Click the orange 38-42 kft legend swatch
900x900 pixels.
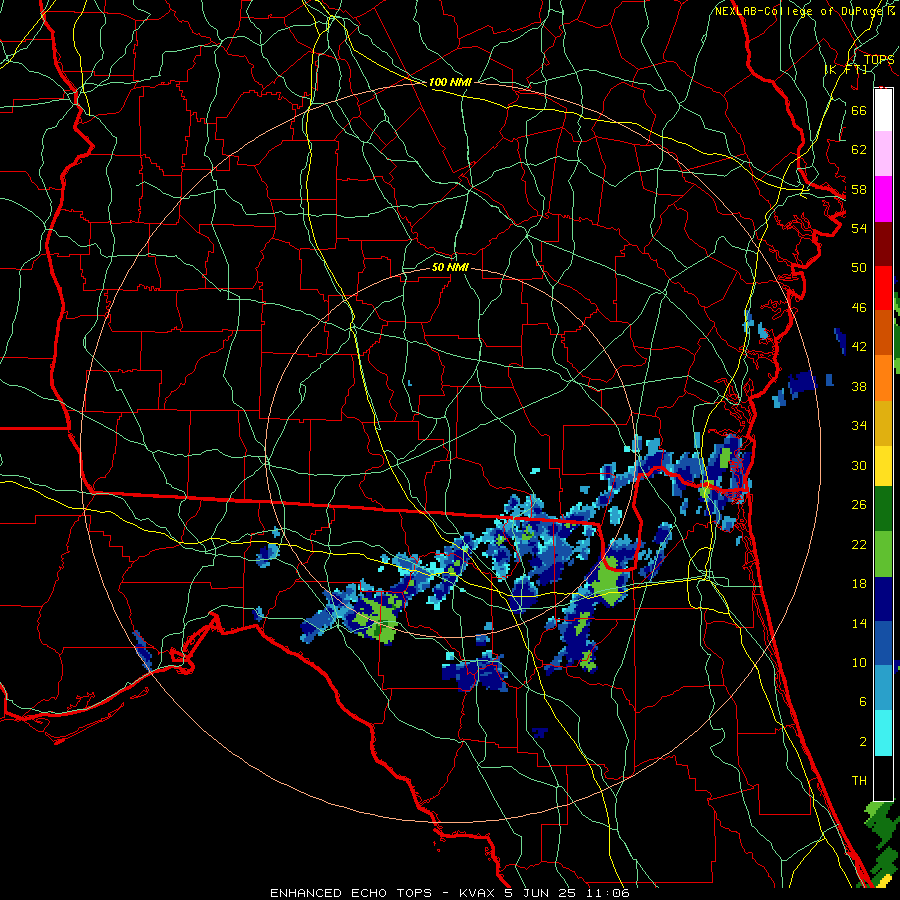pos(883,378)
